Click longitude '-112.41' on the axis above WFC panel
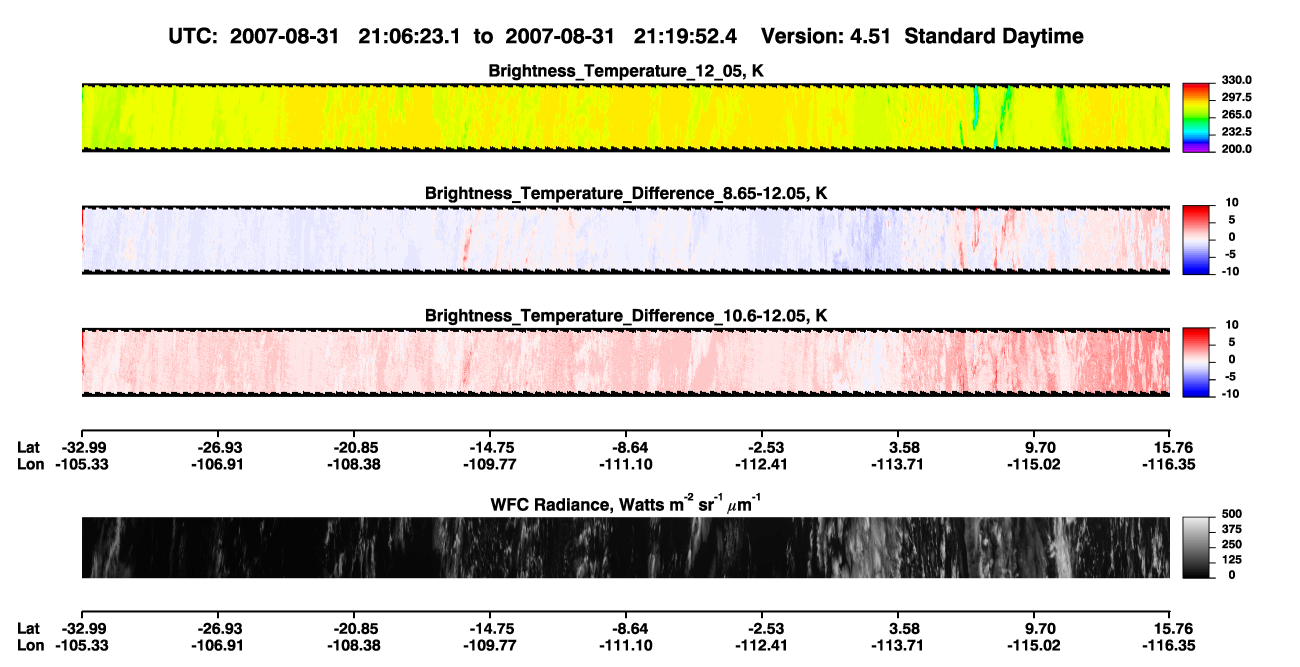 762,464
